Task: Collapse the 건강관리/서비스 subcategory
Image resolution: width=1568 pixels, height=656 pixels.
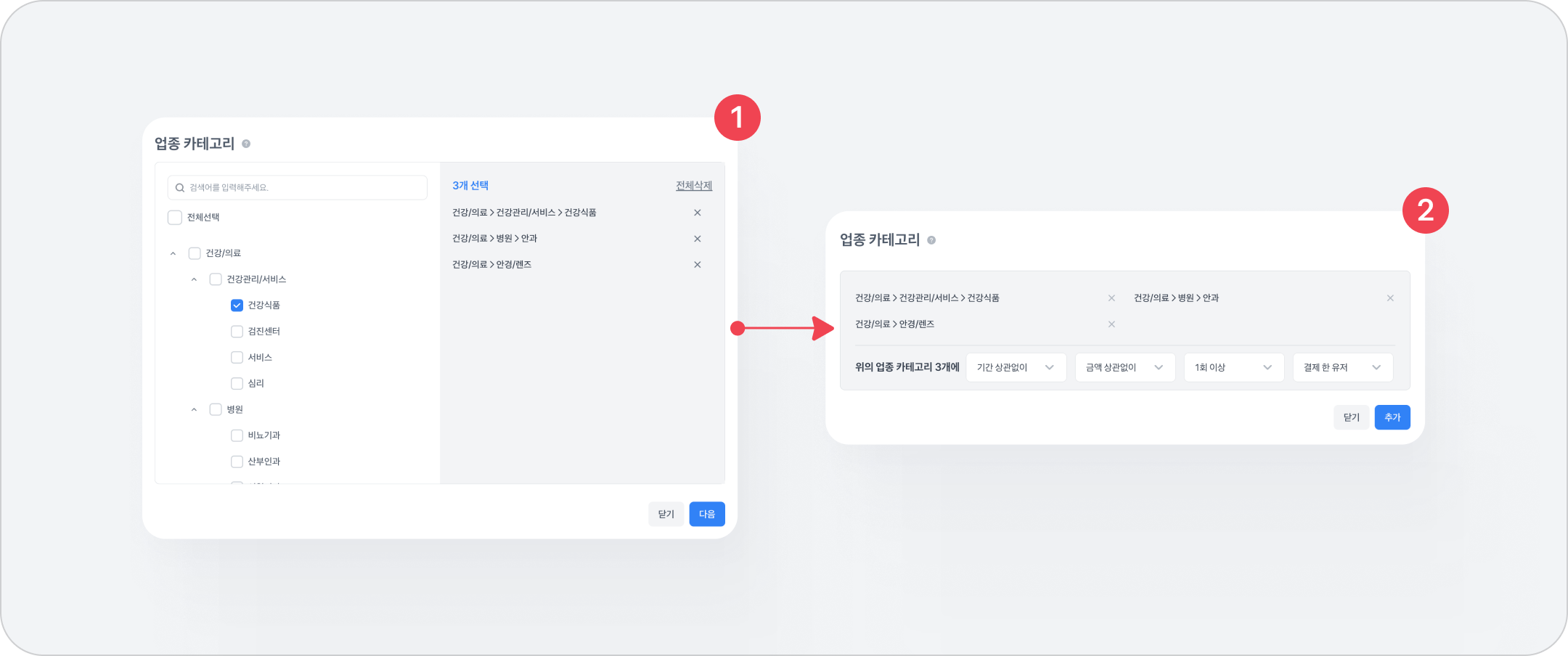Action: [194, 279]
